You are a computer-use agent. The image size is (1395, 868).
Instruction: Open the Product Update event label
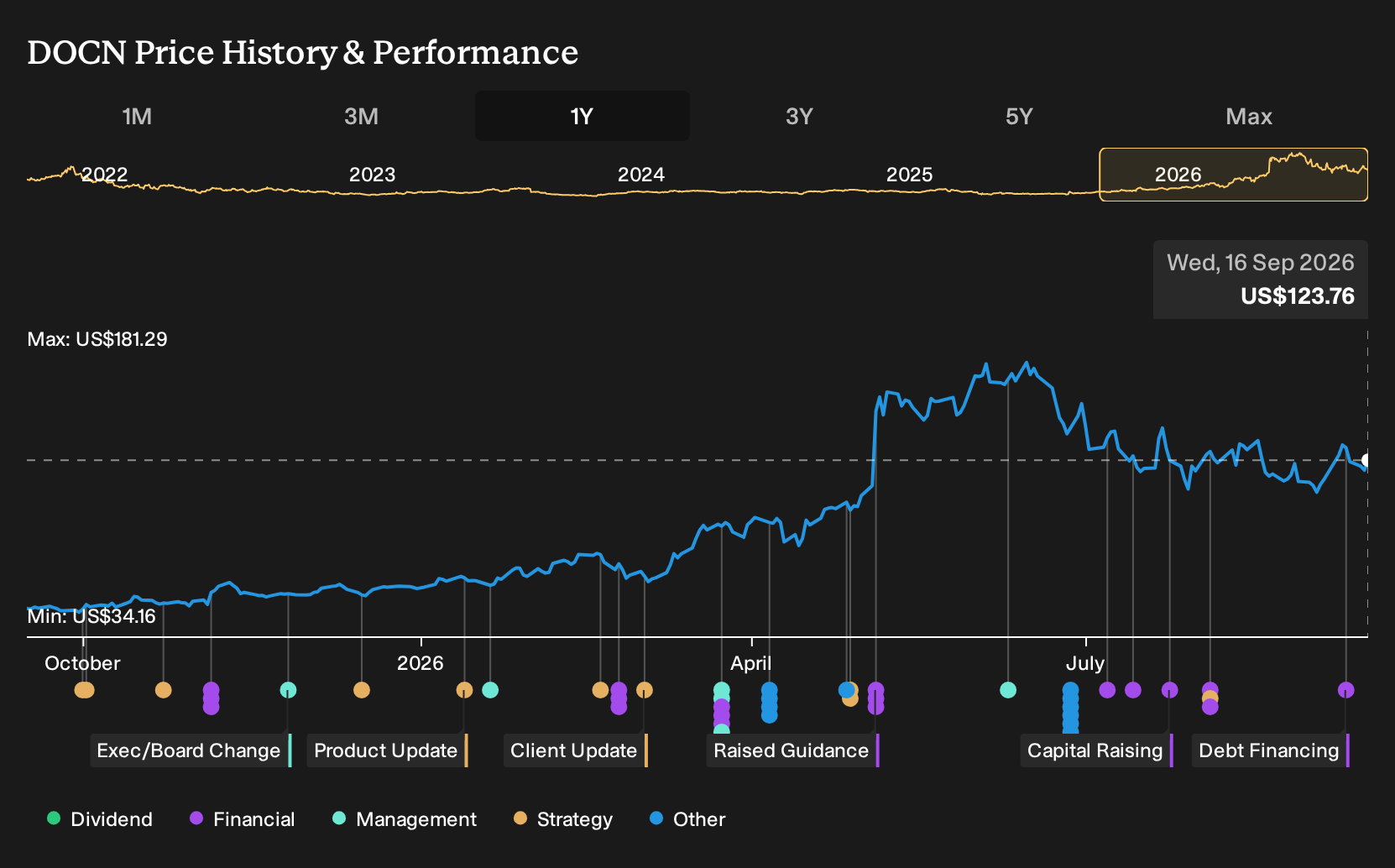point(387,750)
